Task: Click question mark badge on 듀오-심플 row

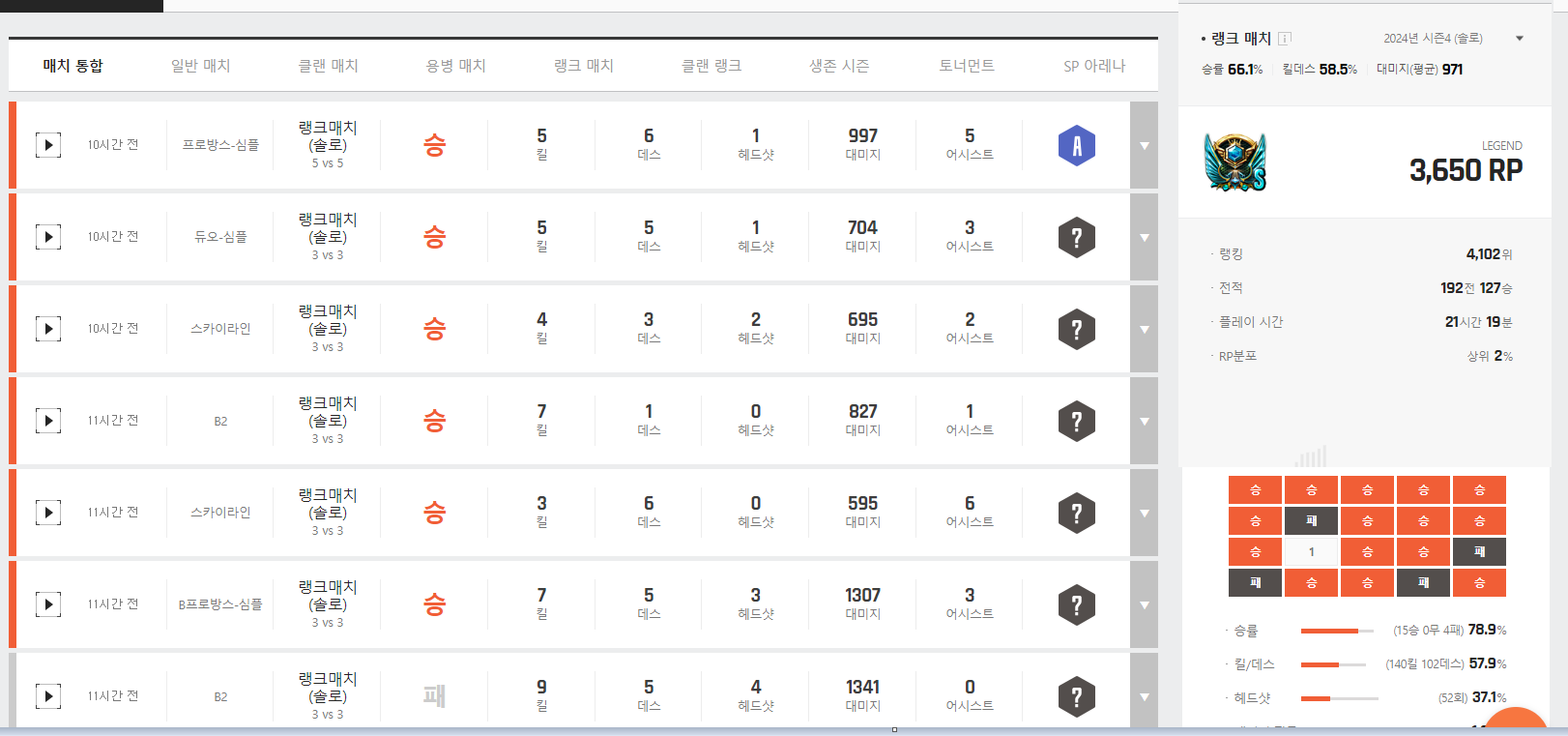Action: click(1076, 238)
